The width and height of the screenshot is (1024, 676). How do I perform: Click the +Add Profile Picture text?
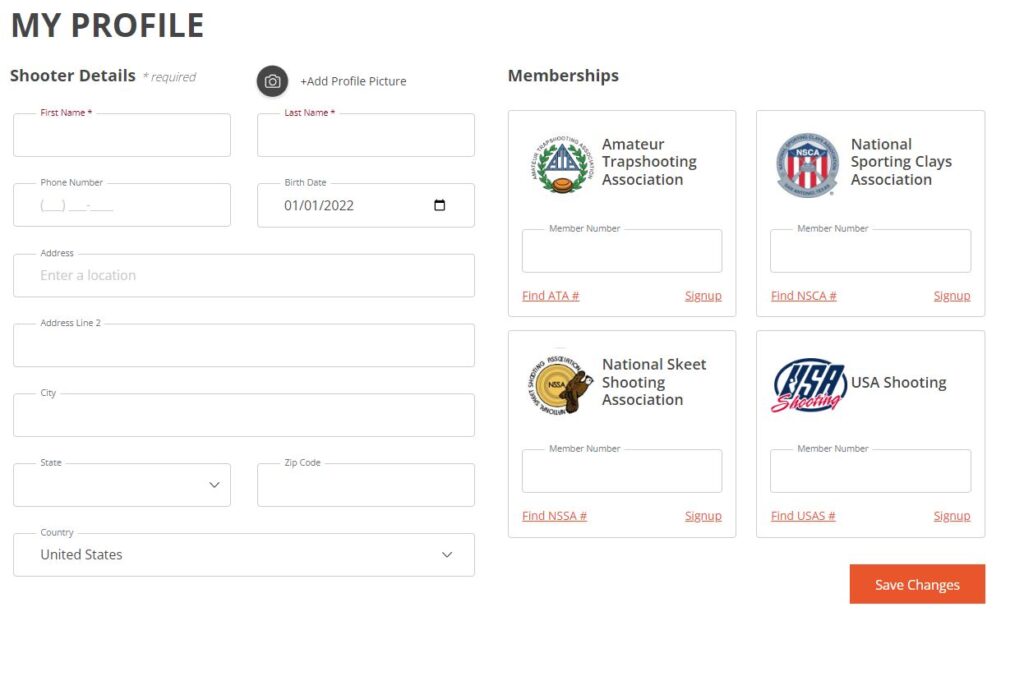pos(353,81)
